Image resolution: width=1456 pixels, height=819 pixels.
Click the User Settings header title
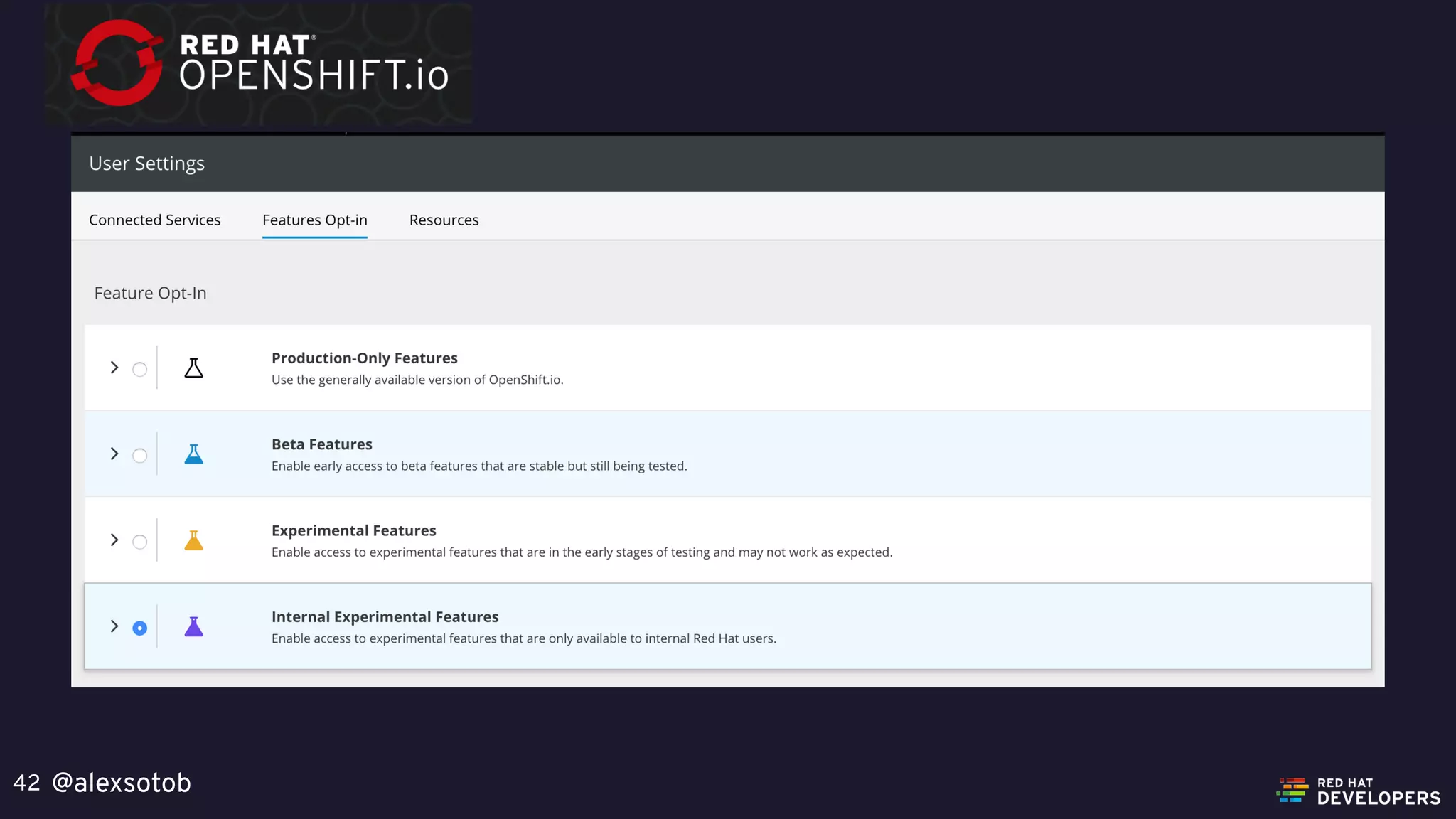coord(146,164)
